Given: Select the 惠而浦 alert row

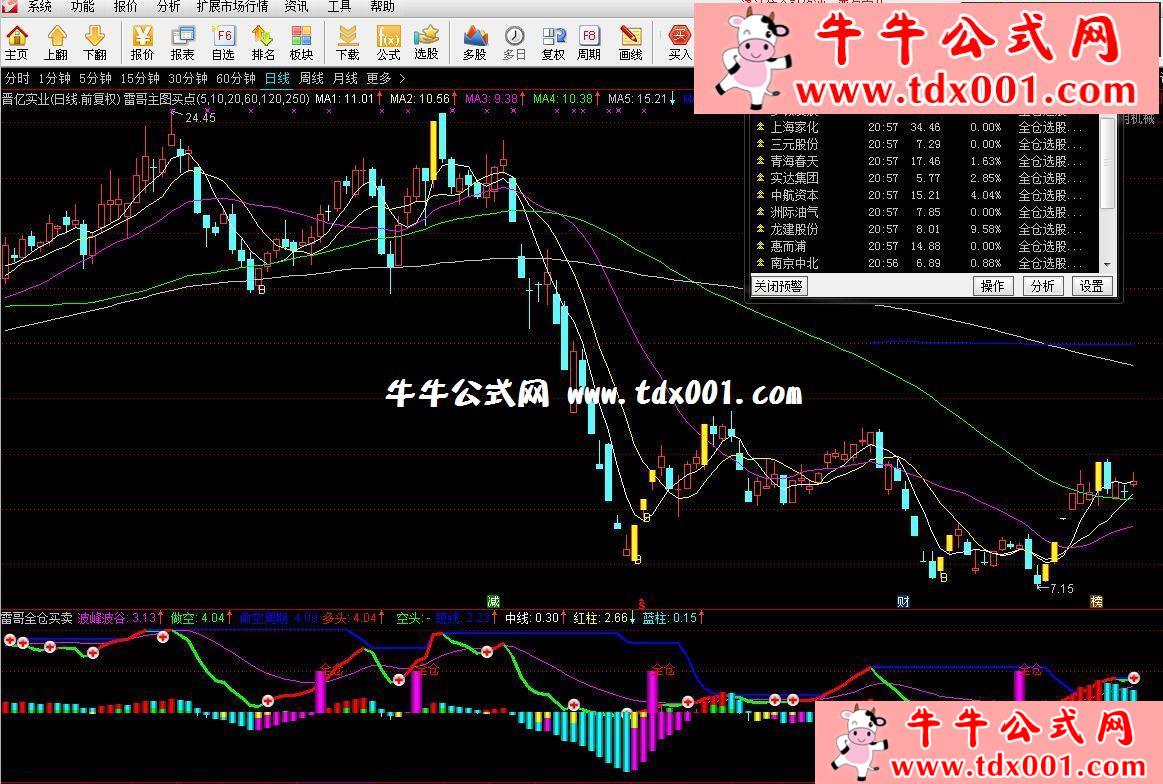Looking at the screenshot, I should tap(926, 246).
